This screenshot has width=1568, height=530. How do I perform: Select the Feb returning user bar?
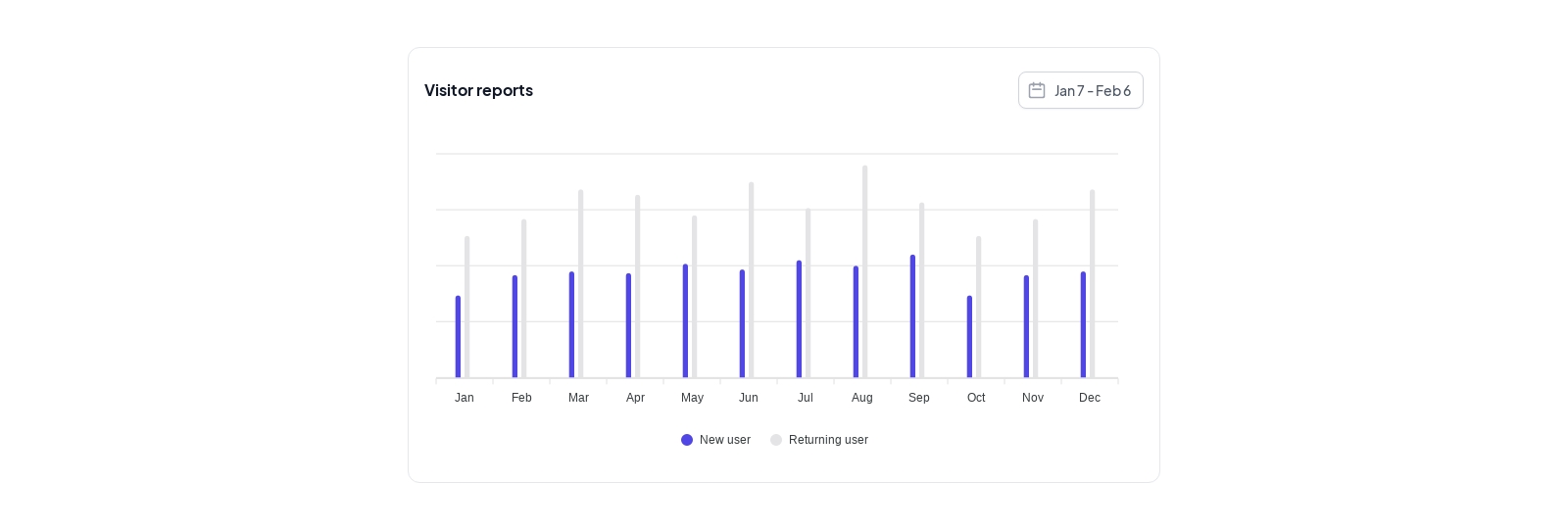524,299
